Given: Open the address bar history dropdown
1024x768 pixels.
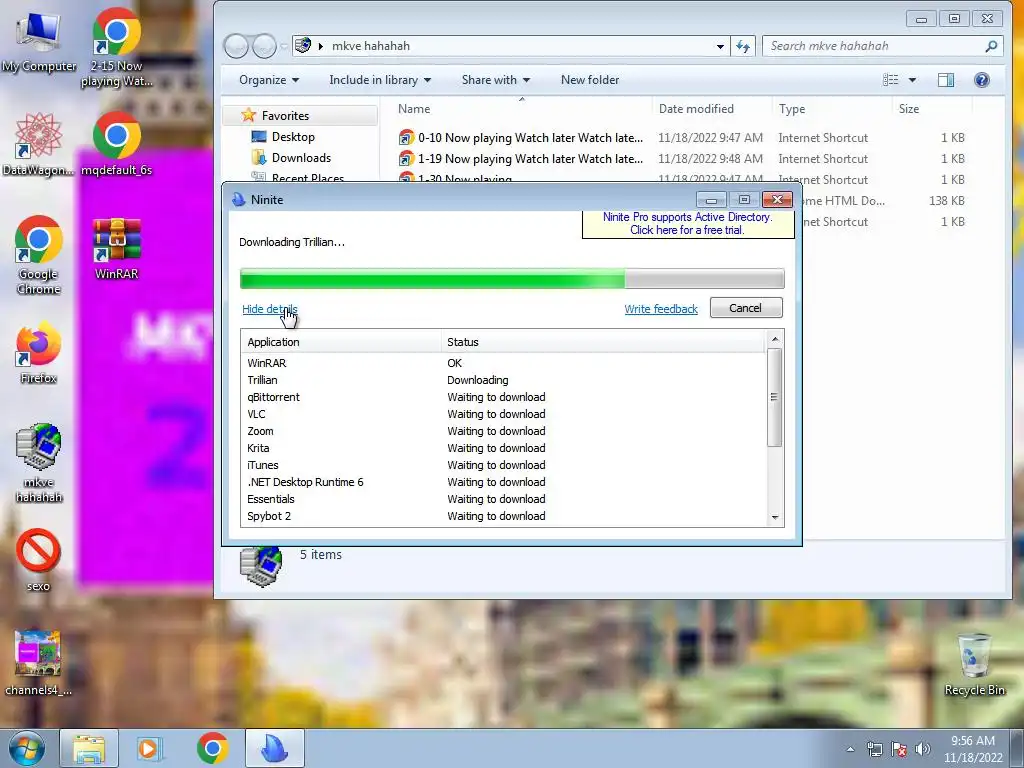Looking at the screenshot, I should tap(720, 46).
